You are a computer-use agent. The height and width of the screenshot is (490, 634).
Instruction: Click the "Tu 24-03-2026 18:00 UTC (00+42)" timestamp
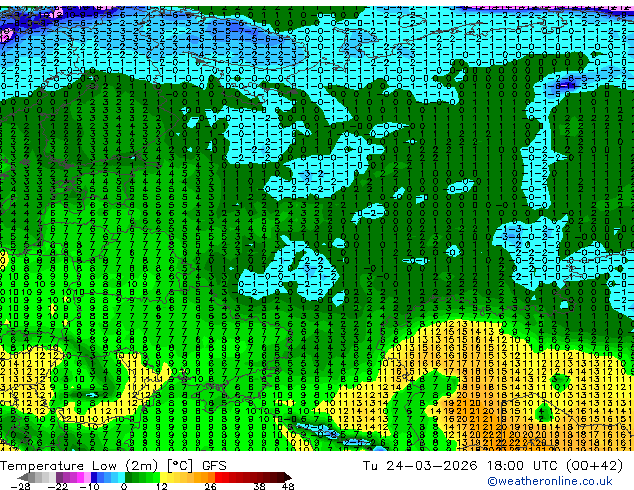(x=493, y=466)
